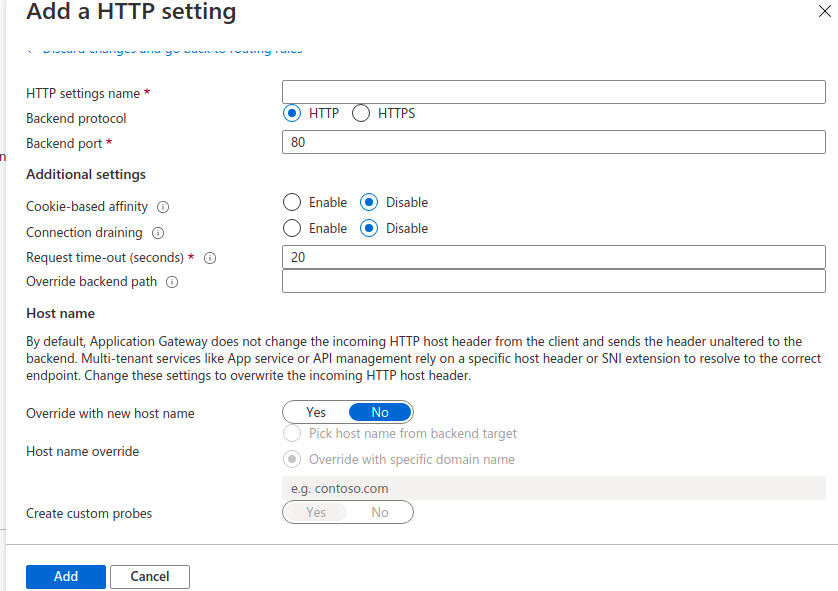
Task: Enable Cookie-based affinity
Action: pos(292,202)
